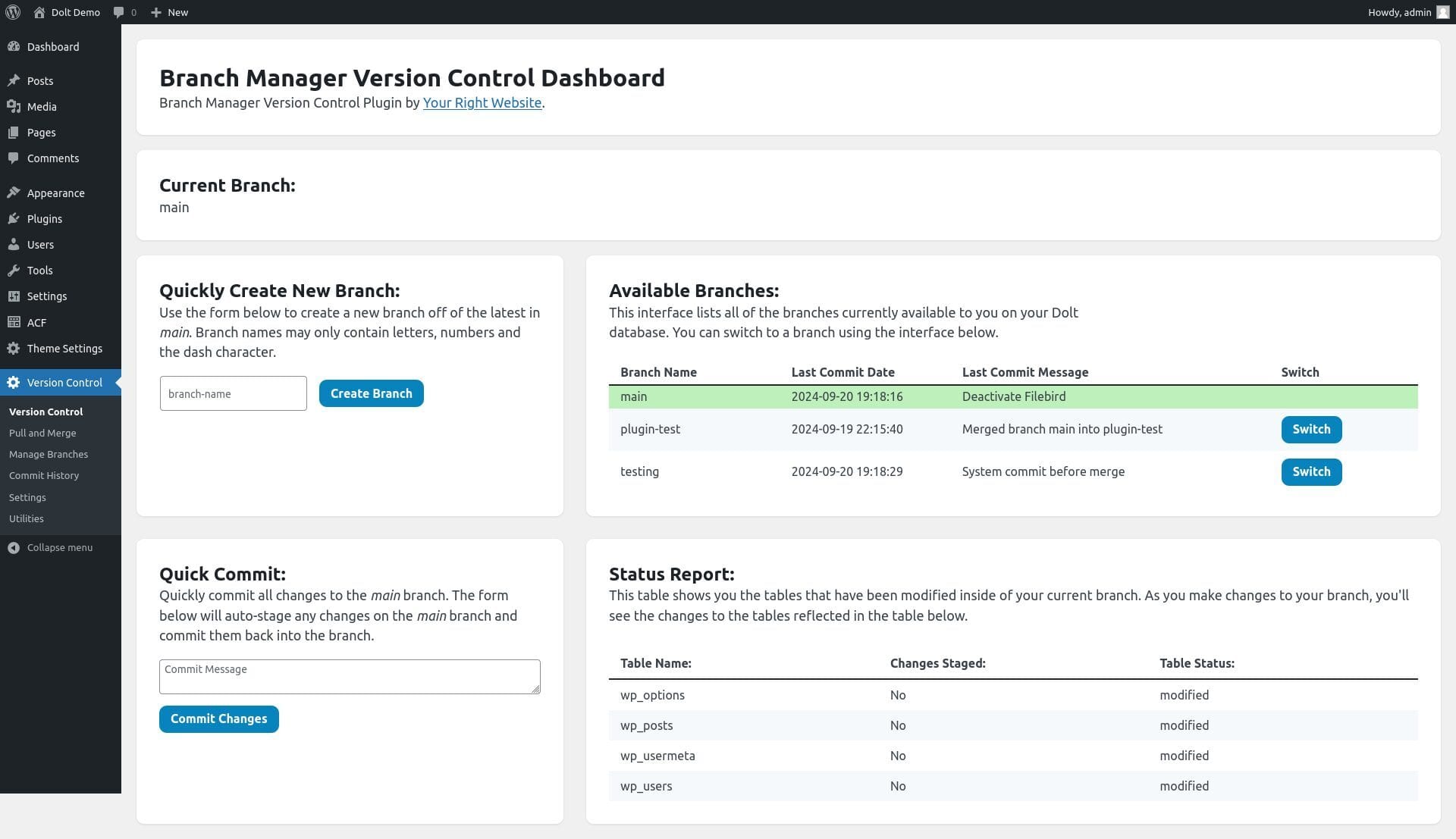Viewport: 1456px width, 839px height.
Task: Open Commit History in sidebar
Action: (44, 475)
